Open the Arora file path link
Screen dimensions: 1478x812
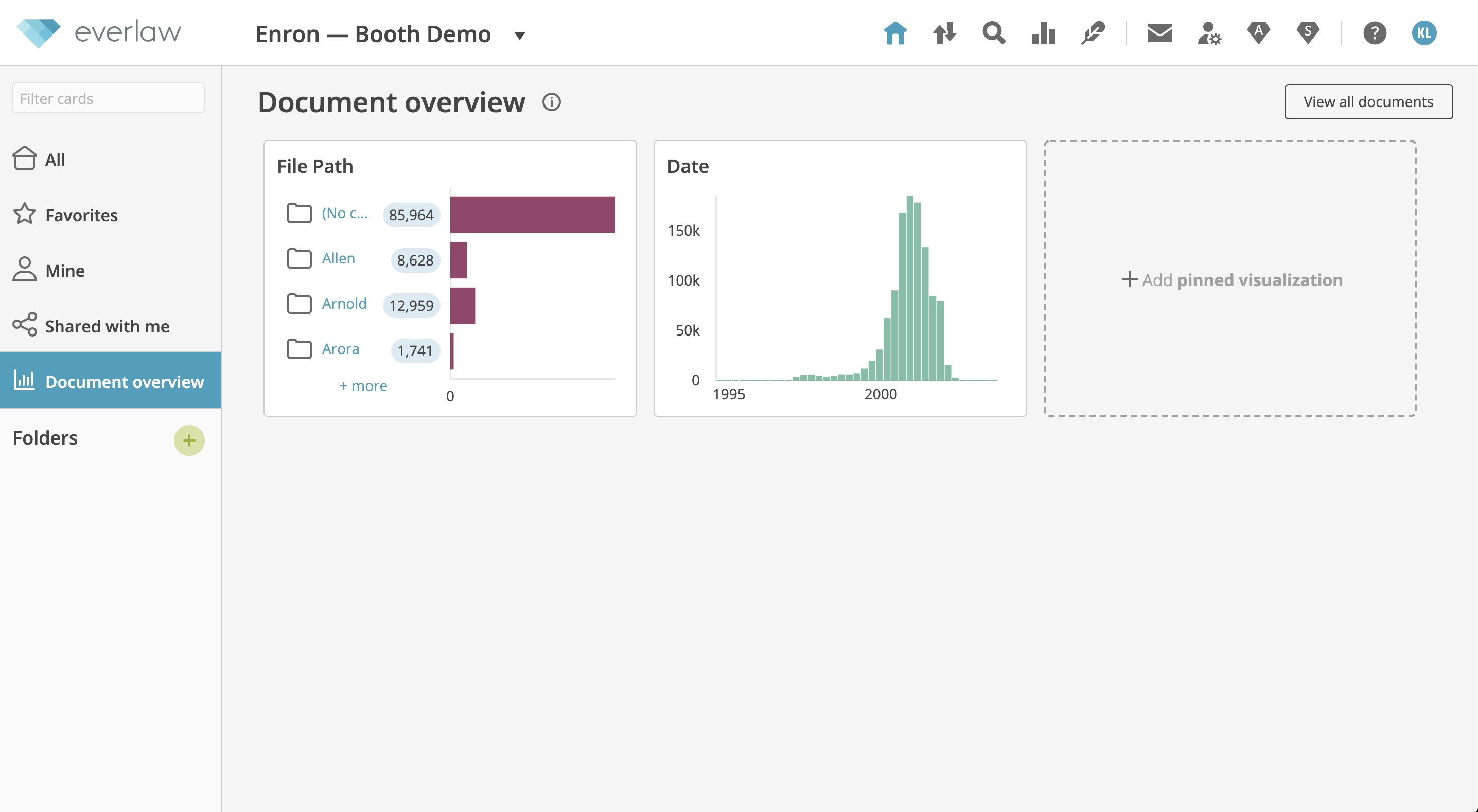coord(340,349)
